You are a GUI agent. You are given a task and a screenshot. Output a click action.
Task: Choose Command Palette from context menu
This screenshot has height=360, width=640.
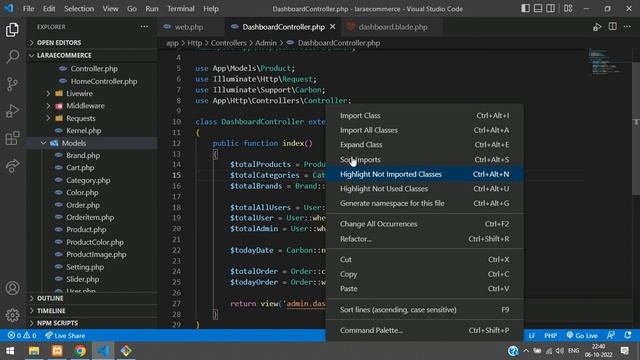click(x=424, y=330)
